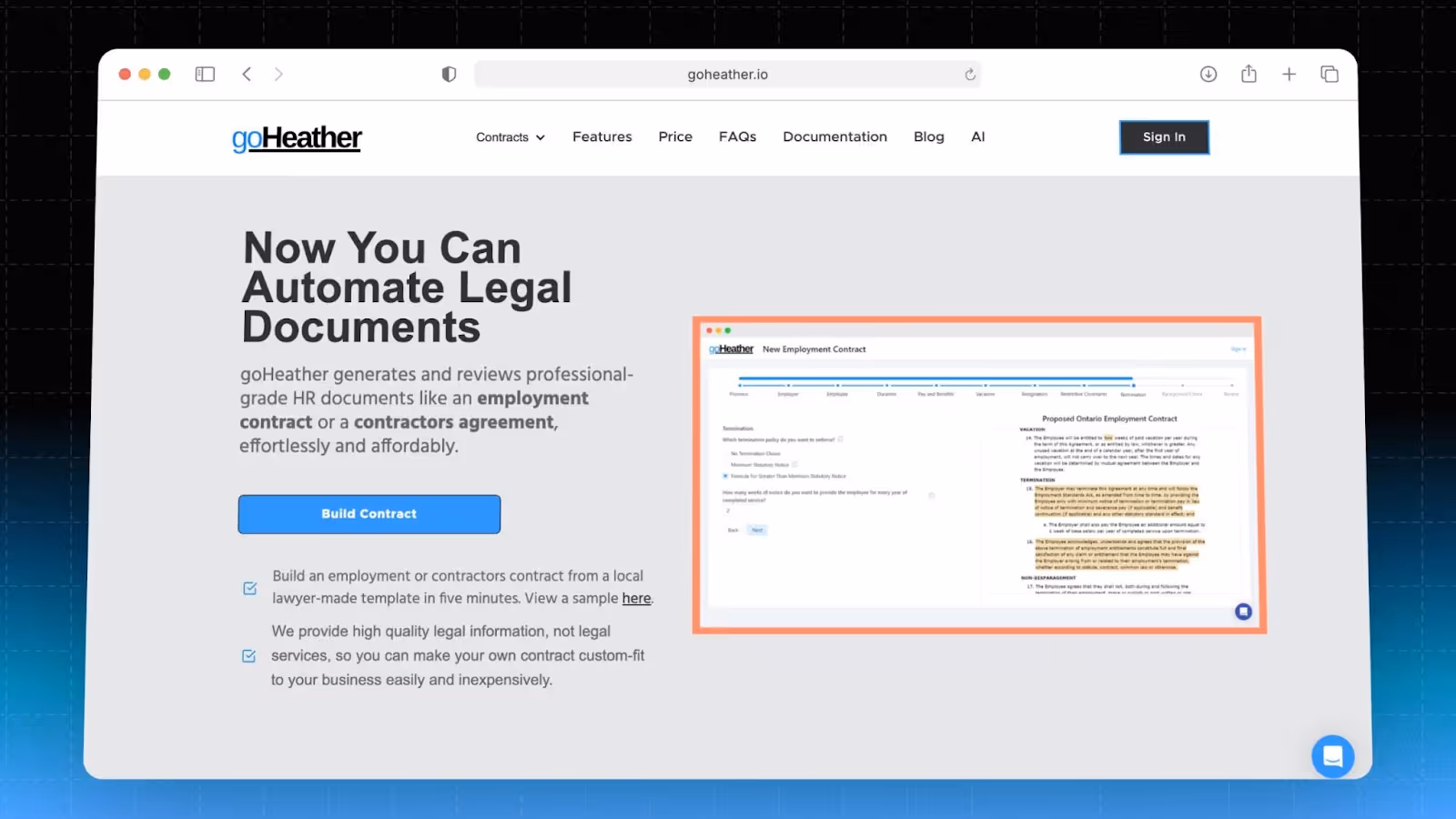The height and width of the screenshot is (819, 1456).
Task: Click the goheather.io address bar
Action: (x=727, y=75)
